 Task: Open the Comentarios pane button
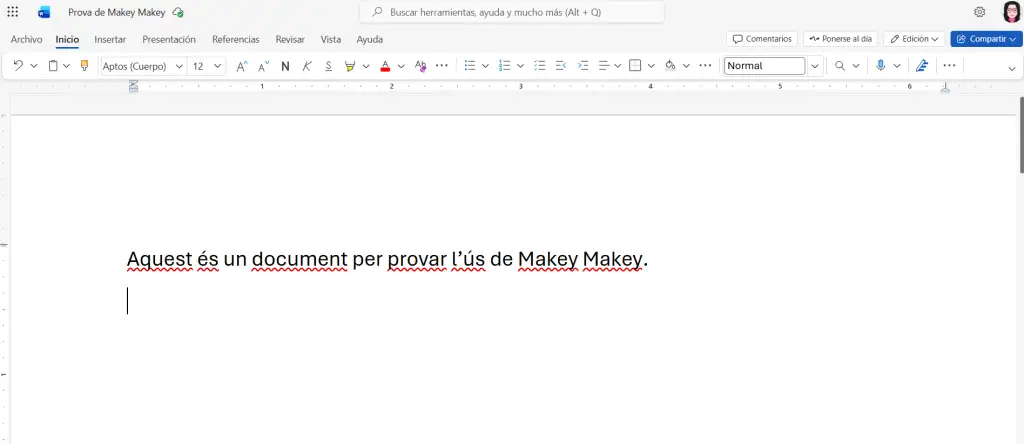(762, 39)
